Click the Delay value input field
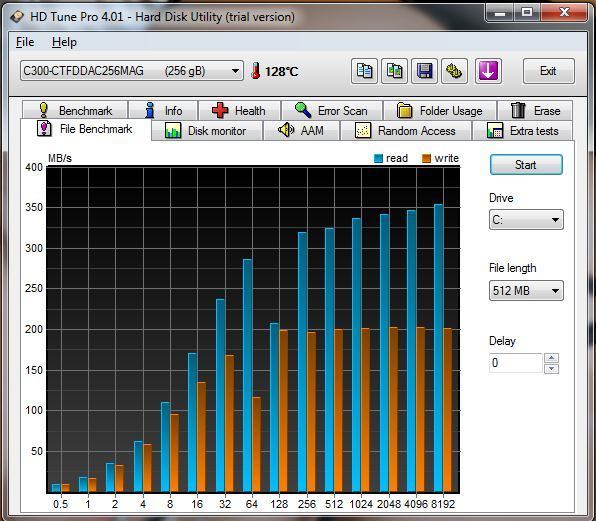The width and height of the screenshot is (596, 521). (516, 363)
